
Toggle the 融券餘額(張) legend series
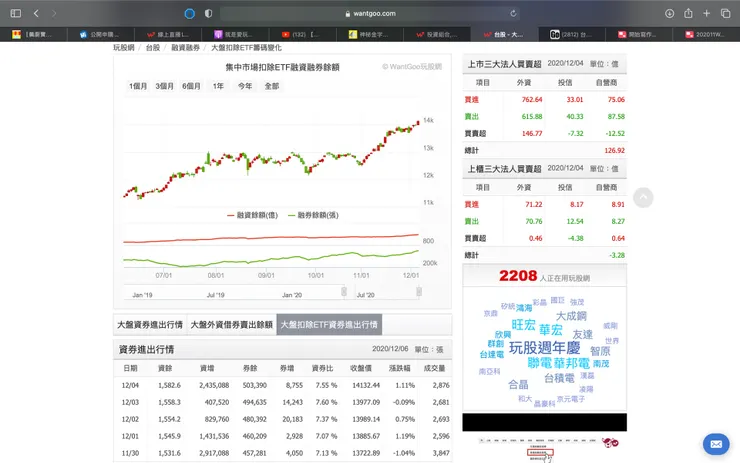coord(313,215)
